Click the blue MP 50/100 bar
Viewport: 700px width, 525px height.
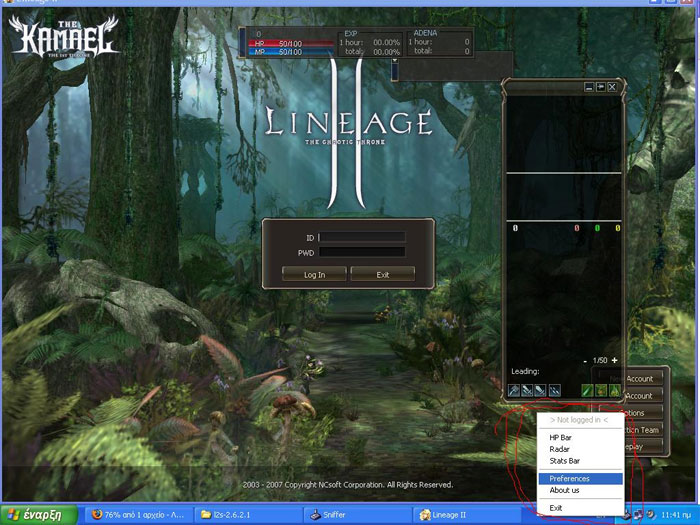click(291, 52)
